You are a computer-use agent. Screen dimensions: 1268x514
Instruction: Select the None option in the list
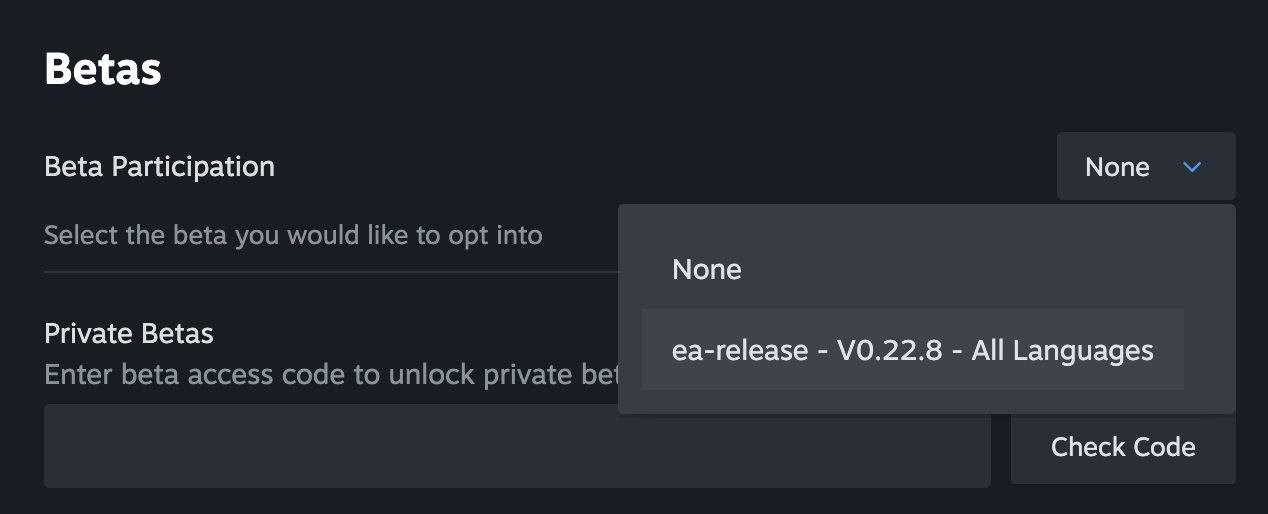[707, 269]
